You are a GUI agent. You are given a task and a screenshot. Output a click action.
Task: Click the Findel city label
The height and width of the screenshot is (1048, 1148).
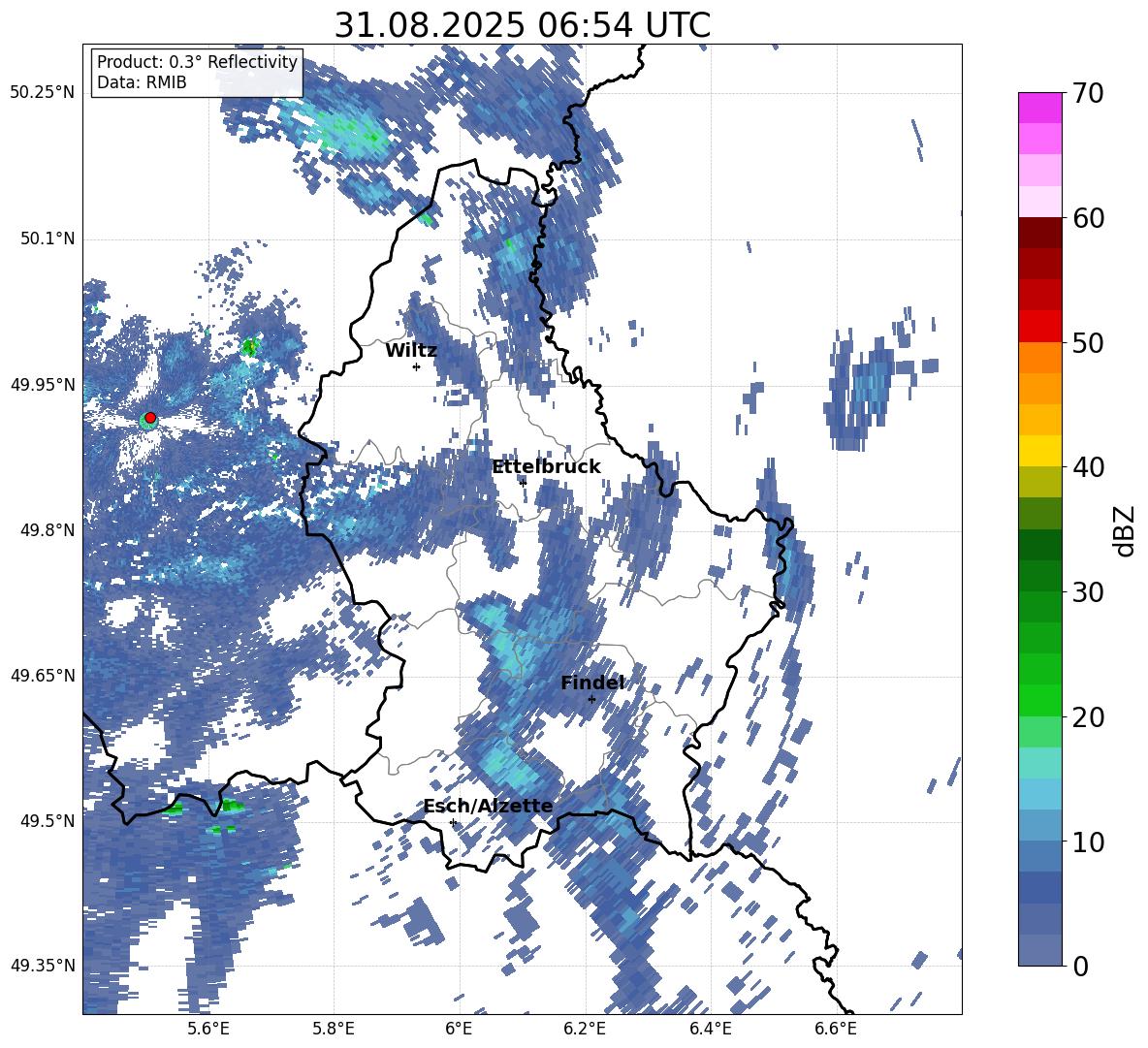[592, 683]
